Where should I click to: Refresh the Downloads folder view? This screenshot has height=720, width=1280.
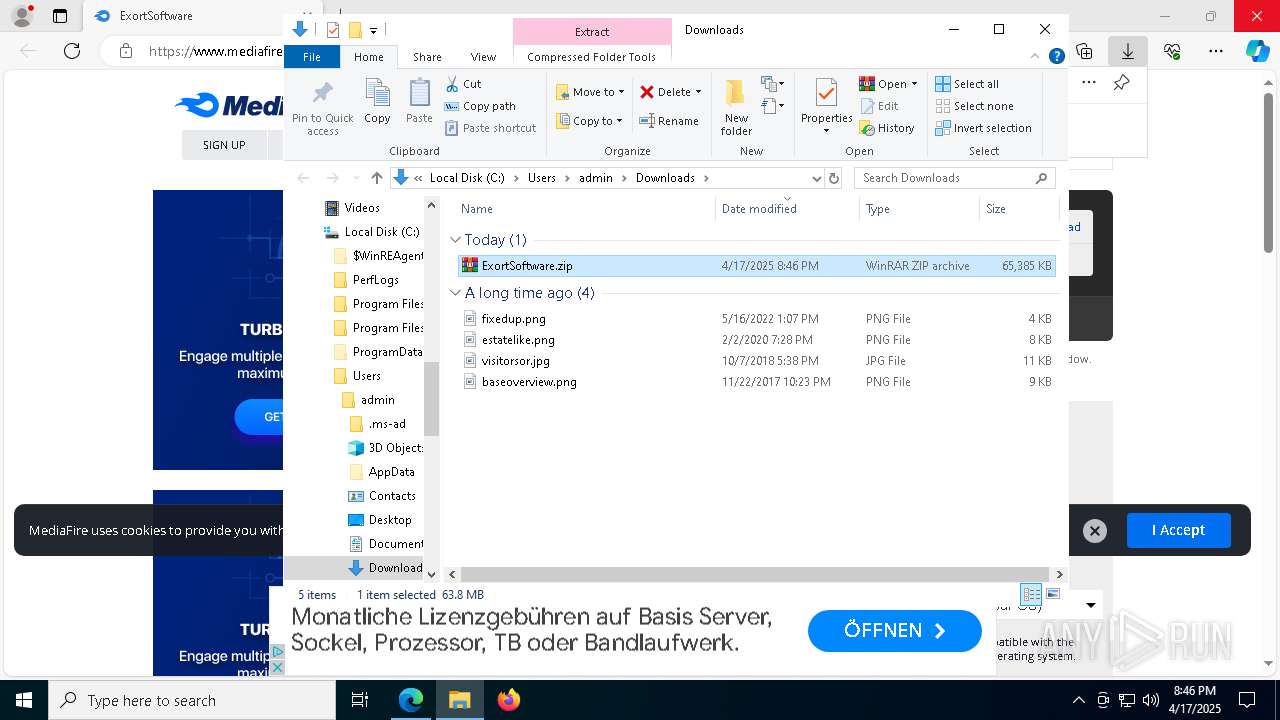[834, 178]
